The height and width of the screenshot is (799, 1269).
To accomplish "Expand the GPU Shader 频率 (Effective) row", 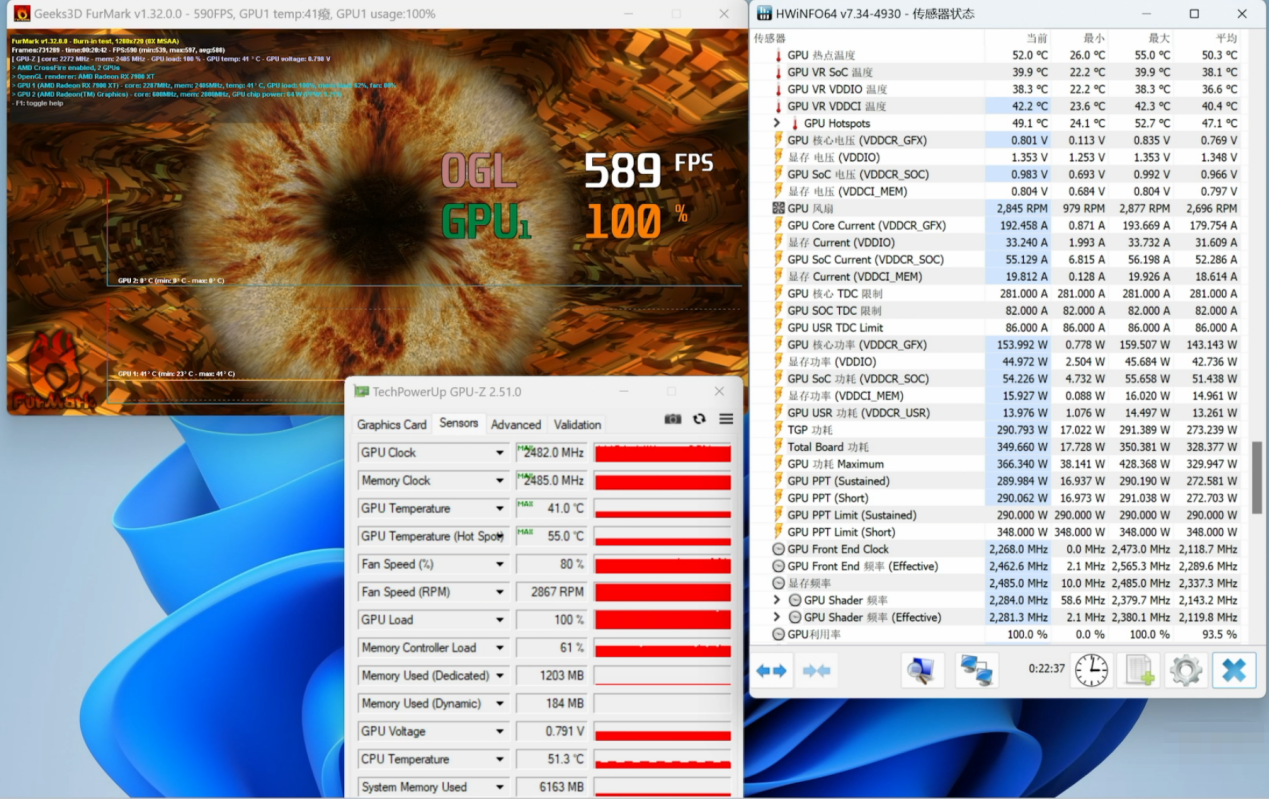I will tap(777, 617).
